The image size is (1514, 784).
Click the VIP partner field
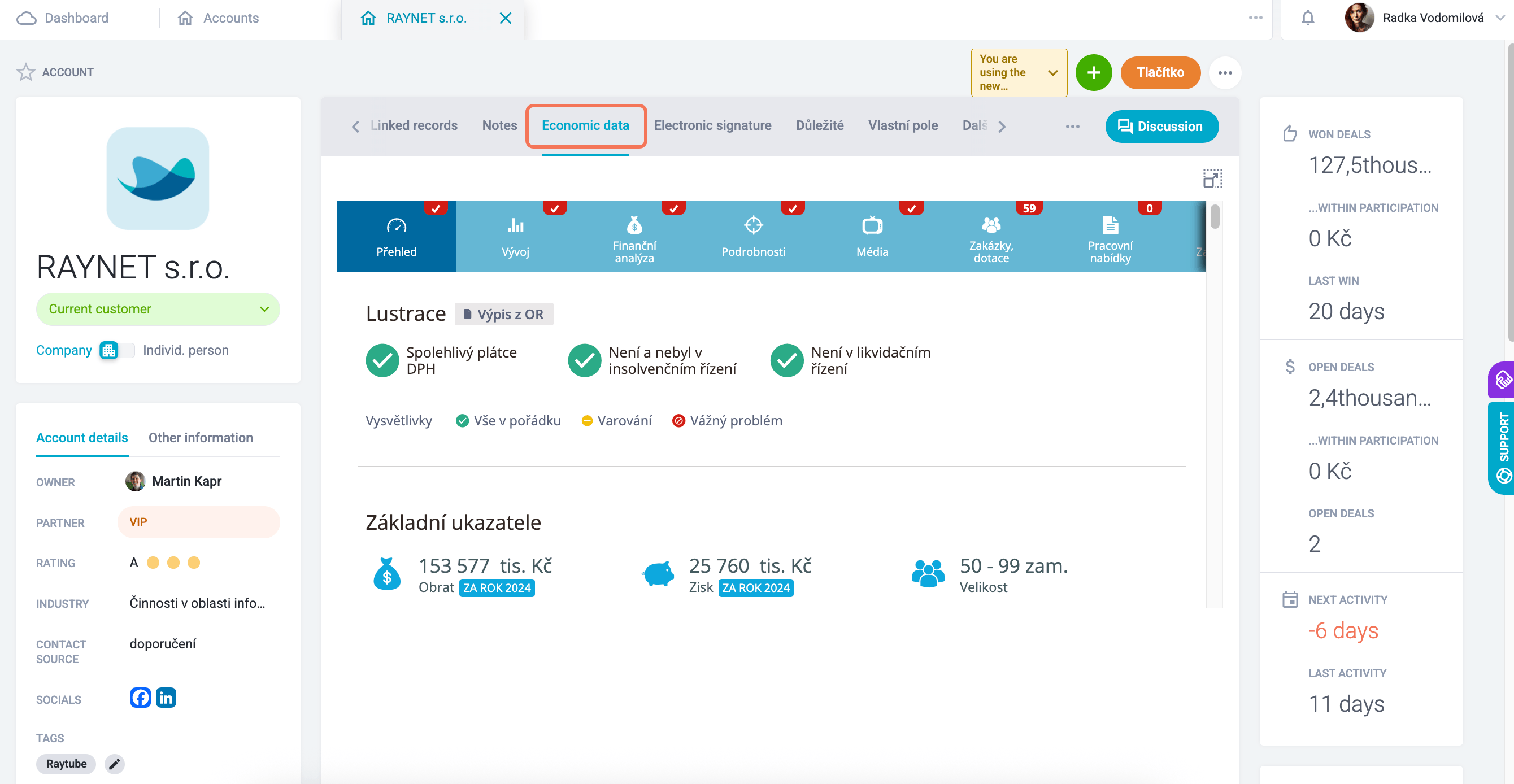coord(199,522)
